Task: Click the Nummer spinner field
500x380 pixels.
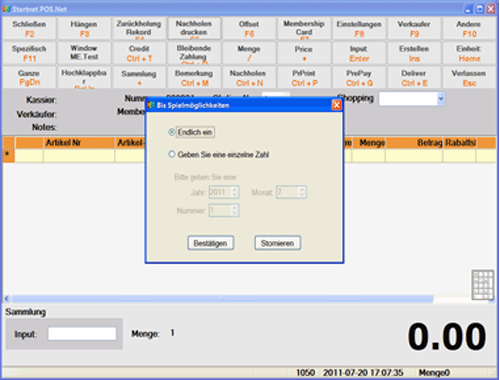Action: click(x=224, y=210)
